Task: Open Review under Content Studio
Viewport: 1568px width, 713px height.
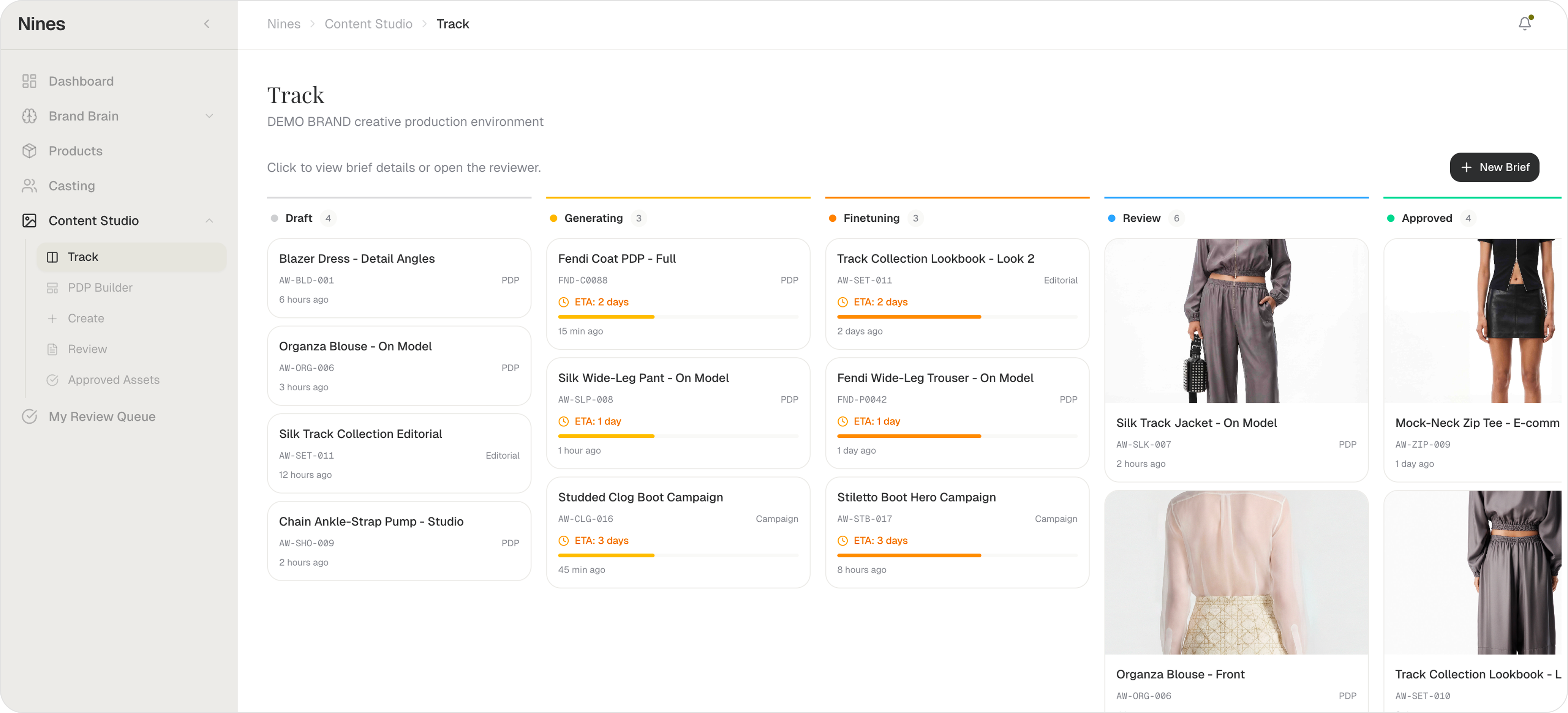Action: click(x=87, y=349)
